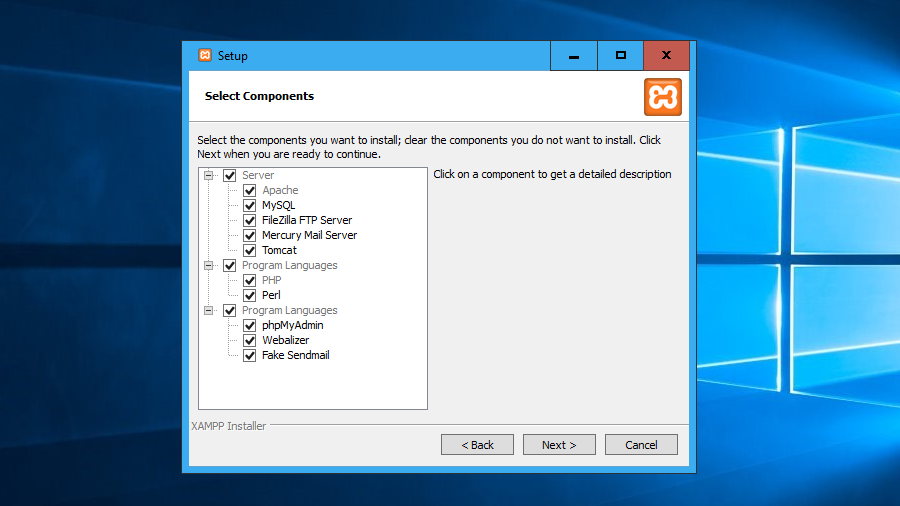Uncheck the Fake Sendmail checkbox

[250, 355]
